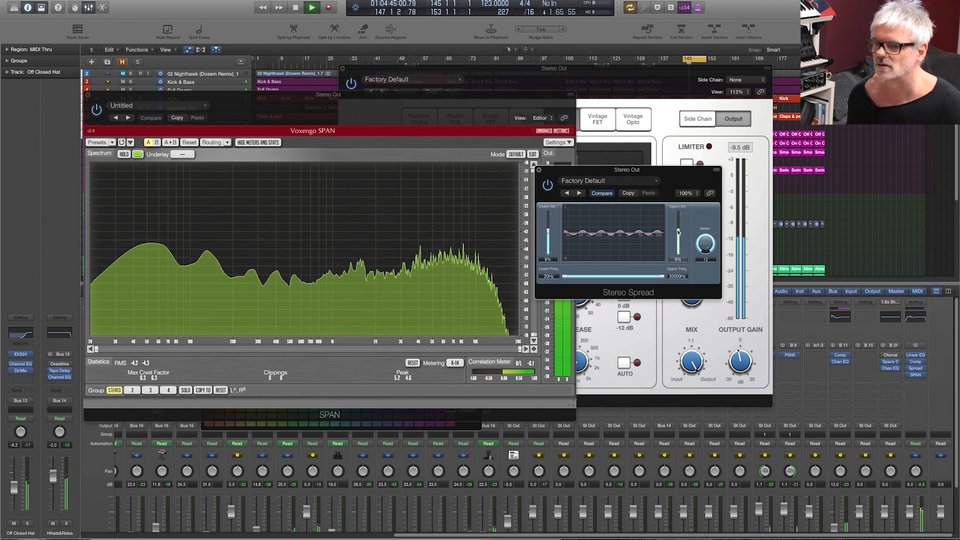Open the Smart Controls knob icon

coord(74,7)
